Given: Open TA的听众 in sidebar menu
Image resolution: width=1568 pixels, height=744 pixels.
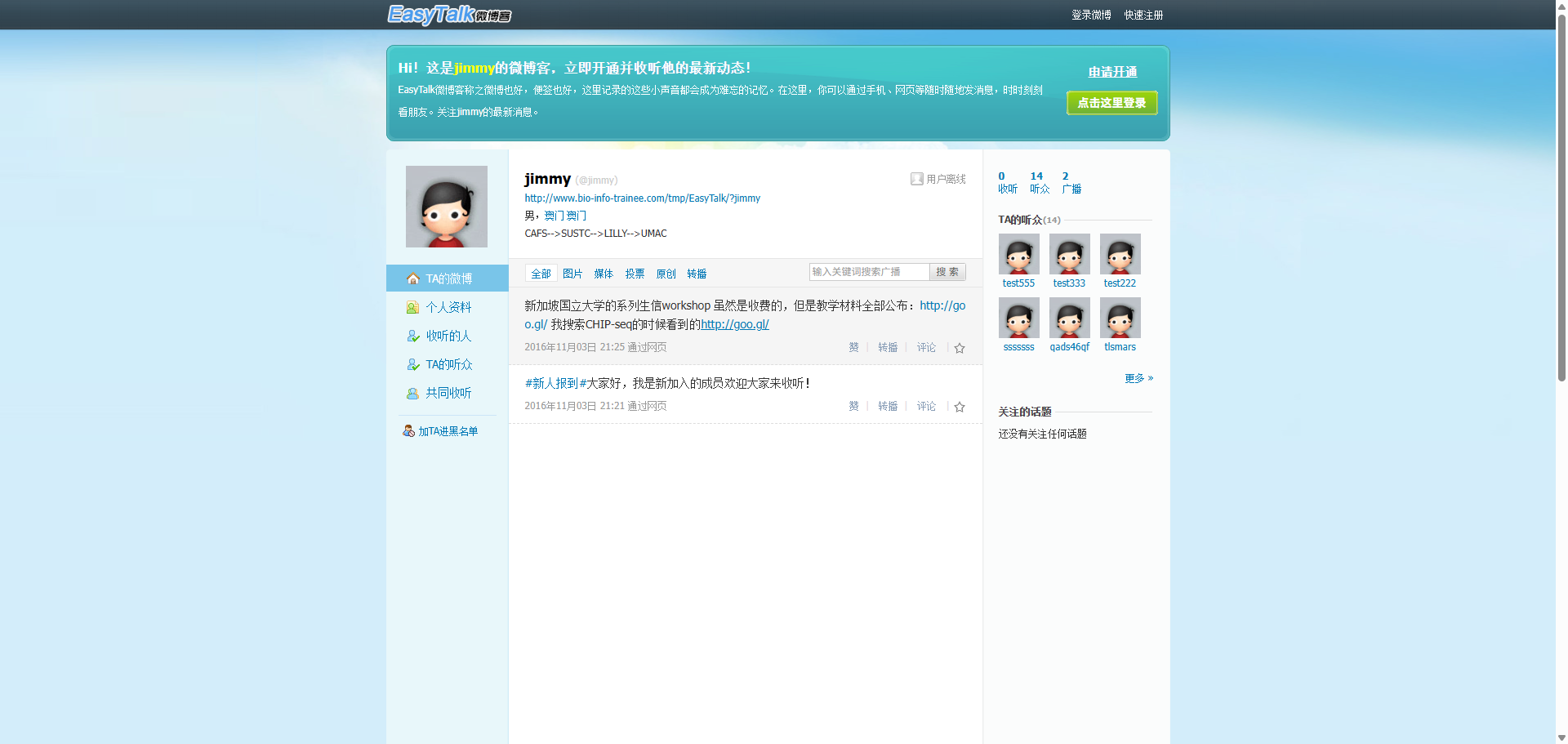Looking at the screenshot, I should [x=448, y=365].
